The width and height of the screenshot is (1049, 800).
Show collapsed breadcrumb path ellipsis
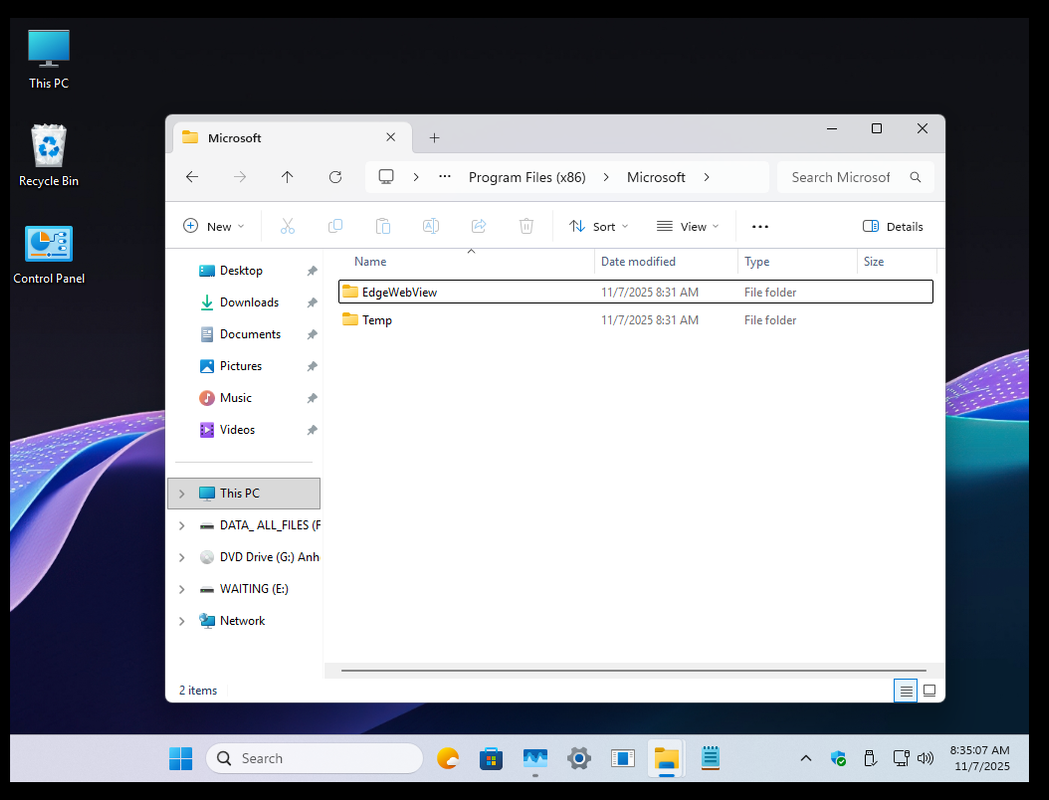tap(445, 177)
